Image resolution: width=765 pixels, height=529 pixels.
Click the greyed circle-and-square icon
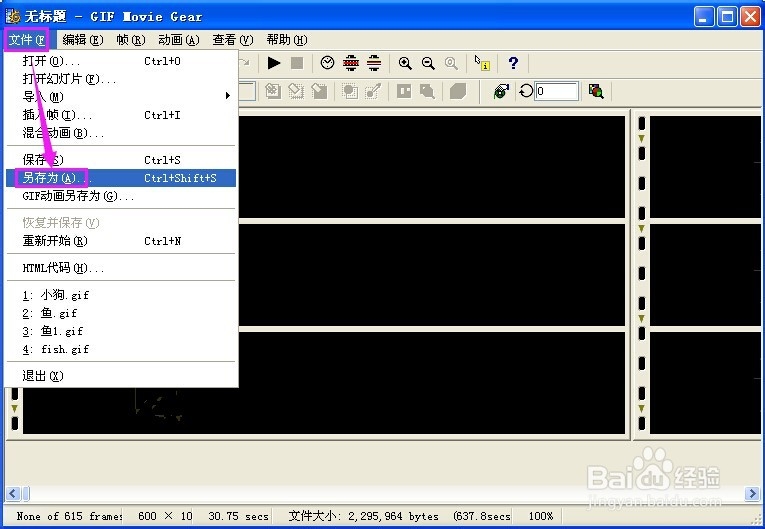click(x=350, y=91)
